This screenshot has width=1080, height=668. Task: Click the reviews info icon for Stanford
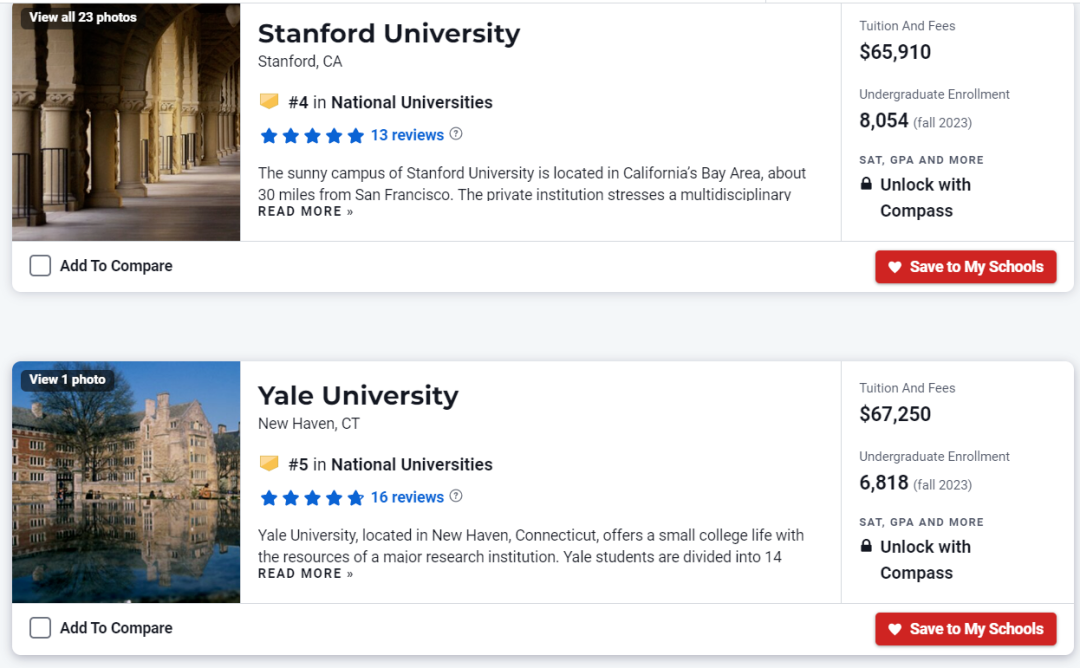coord(456,134)
